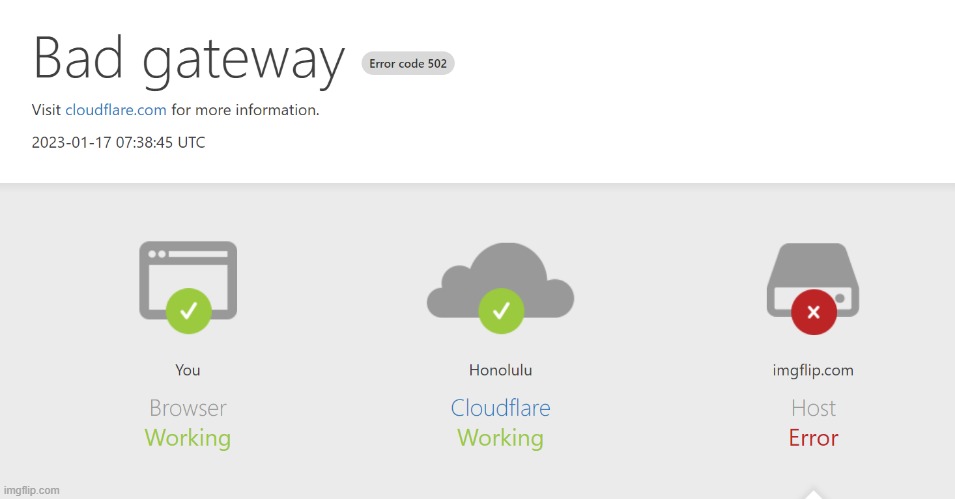Image resolution: width=955 pixels, height=499 pixels.
Task: Select the green checkmark on cloud icon
Action: [x=500, y=310]
